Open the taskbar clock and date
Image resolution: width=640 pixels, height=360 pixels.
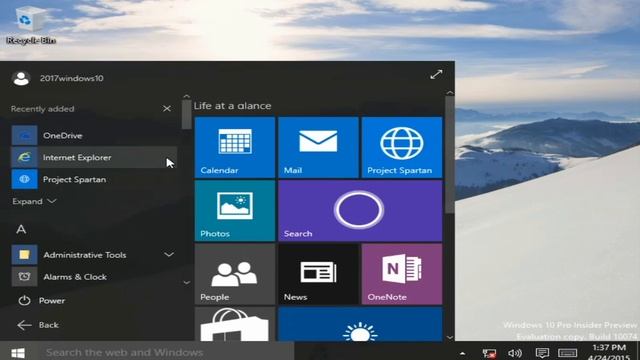pyautogui.click(x=609, y=353)
